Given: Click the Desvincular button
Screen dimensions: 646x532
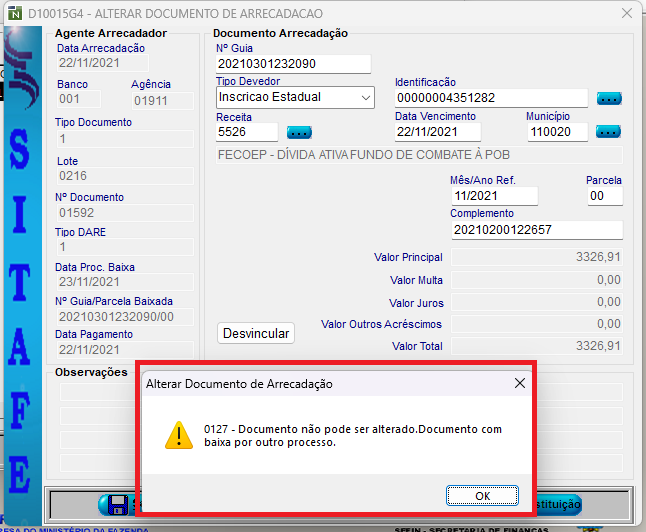Looking at the screenshot, I should click(256, 333).
